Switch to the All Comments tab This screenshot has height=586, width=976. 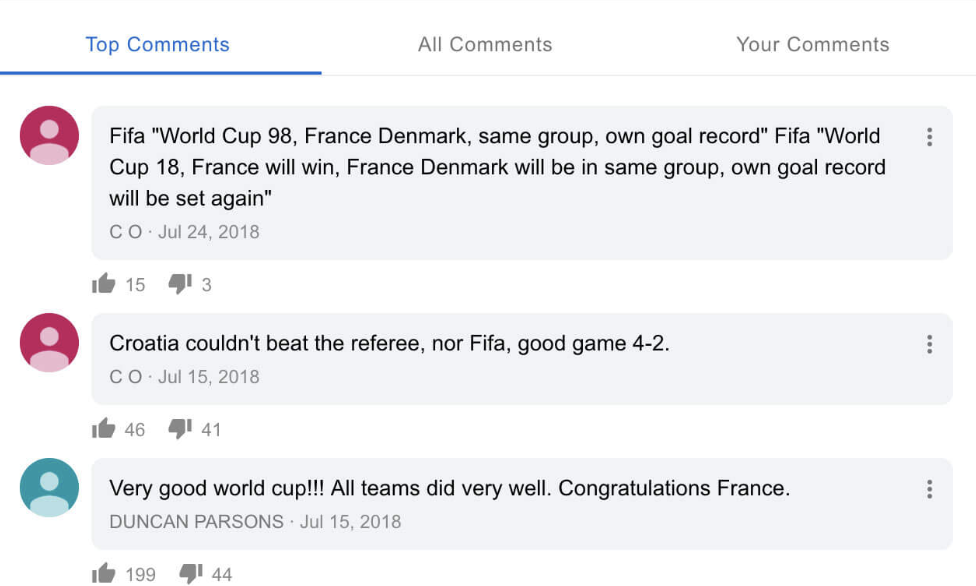click(x=485, y=44)
